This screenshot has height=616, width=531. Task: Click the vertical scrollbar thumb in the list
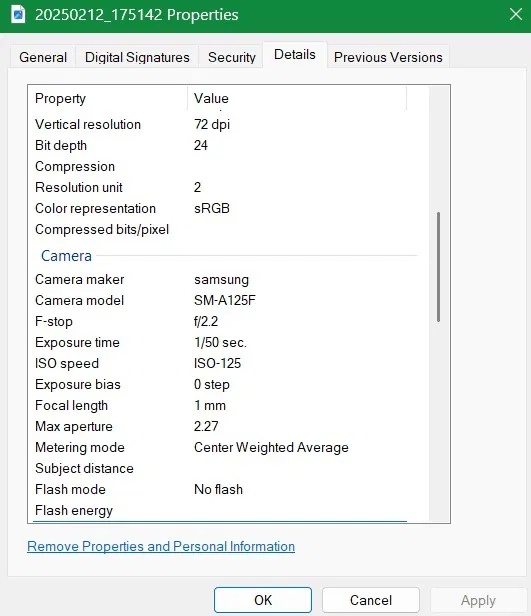pos(438,267)
